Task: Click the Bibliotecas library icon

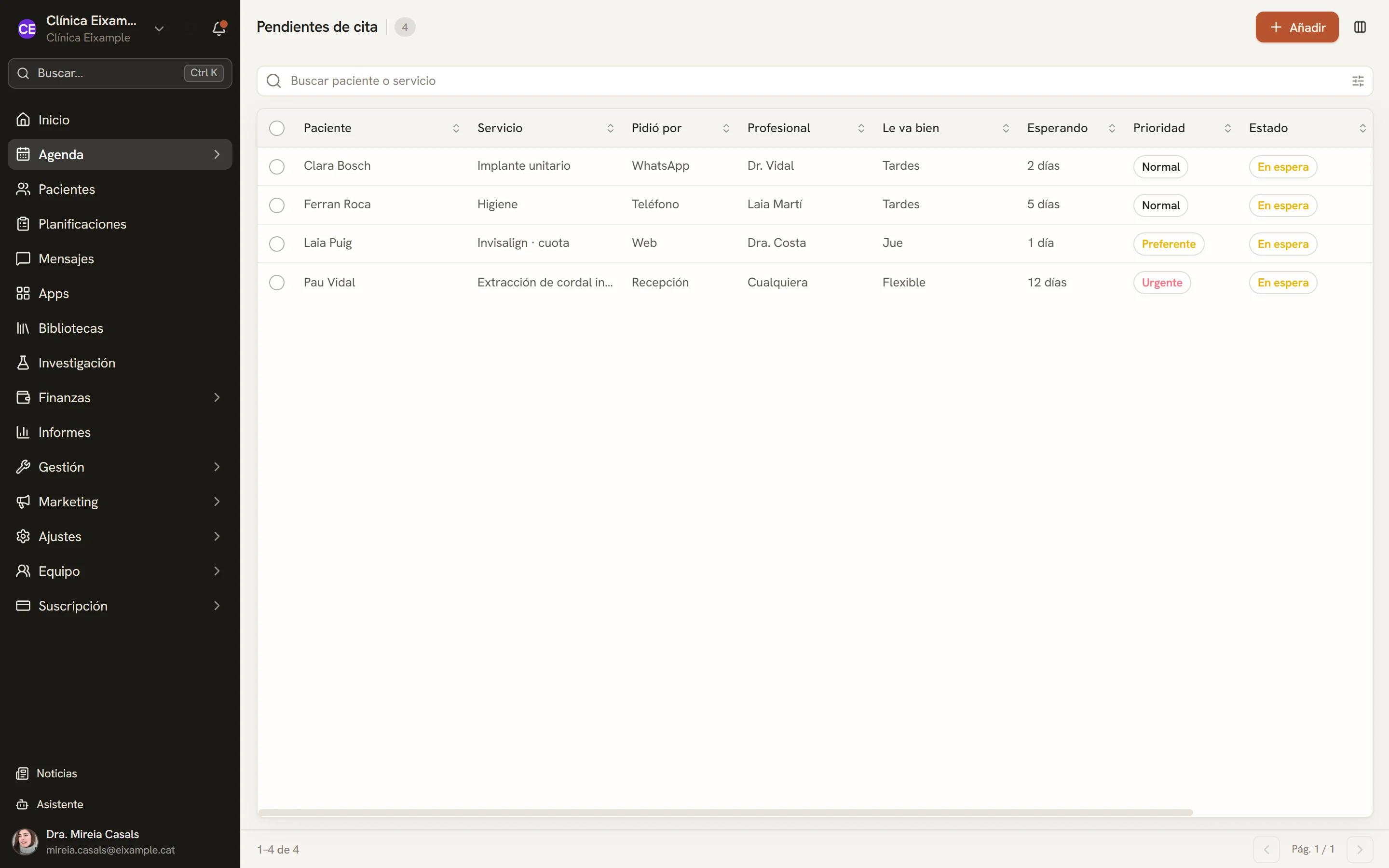Action: pyautogui.click(x=23, y=328)
